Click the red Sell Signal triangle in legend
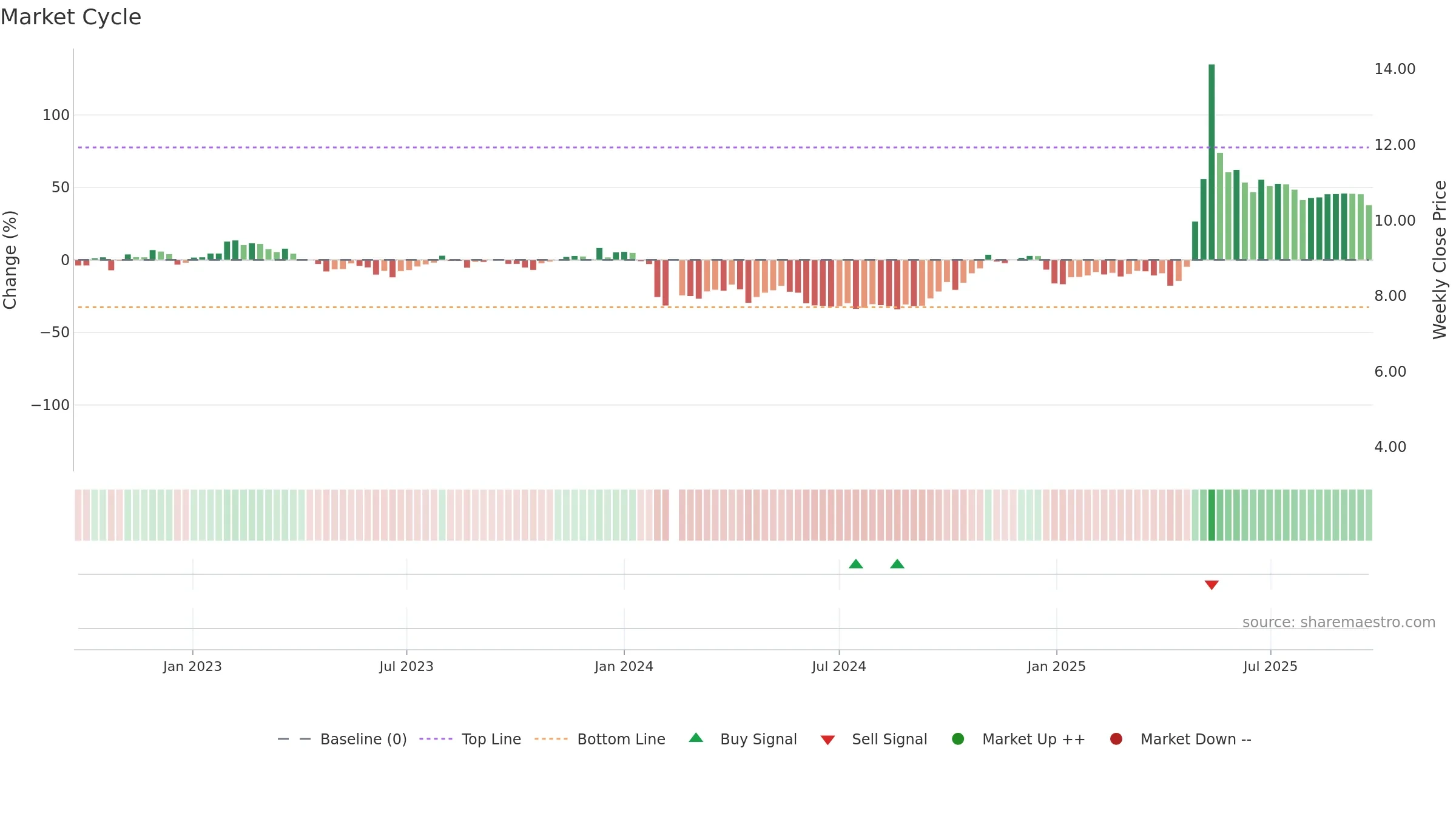This screenshot has height=819, width=1456. [x=827, y=740]
